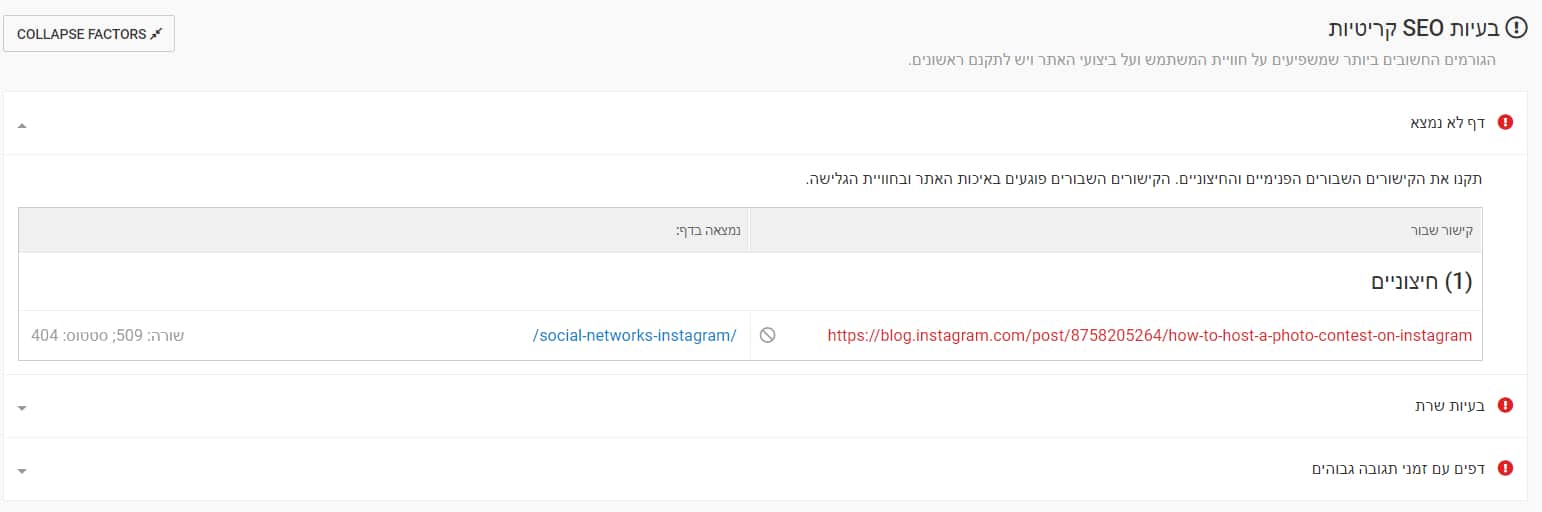Click the (1) חיצוניים group heading

(x=1422, y=282)
